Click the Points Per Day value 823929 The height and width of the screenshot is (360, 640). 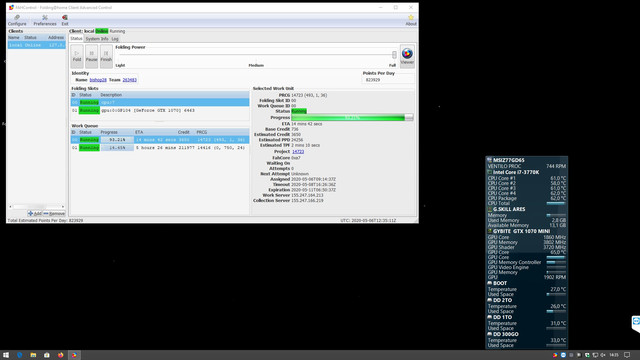pos(373,80)
